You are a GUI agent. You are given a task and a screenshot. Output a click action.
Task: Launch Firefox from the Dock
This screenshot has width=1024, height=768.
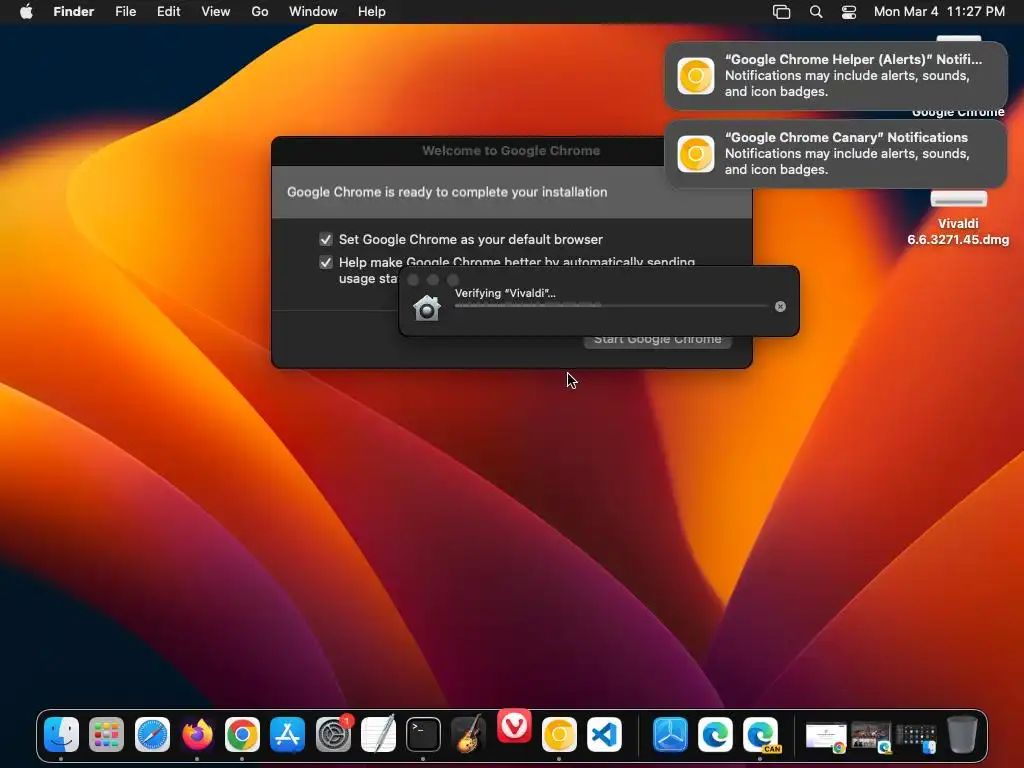[197, 735]
